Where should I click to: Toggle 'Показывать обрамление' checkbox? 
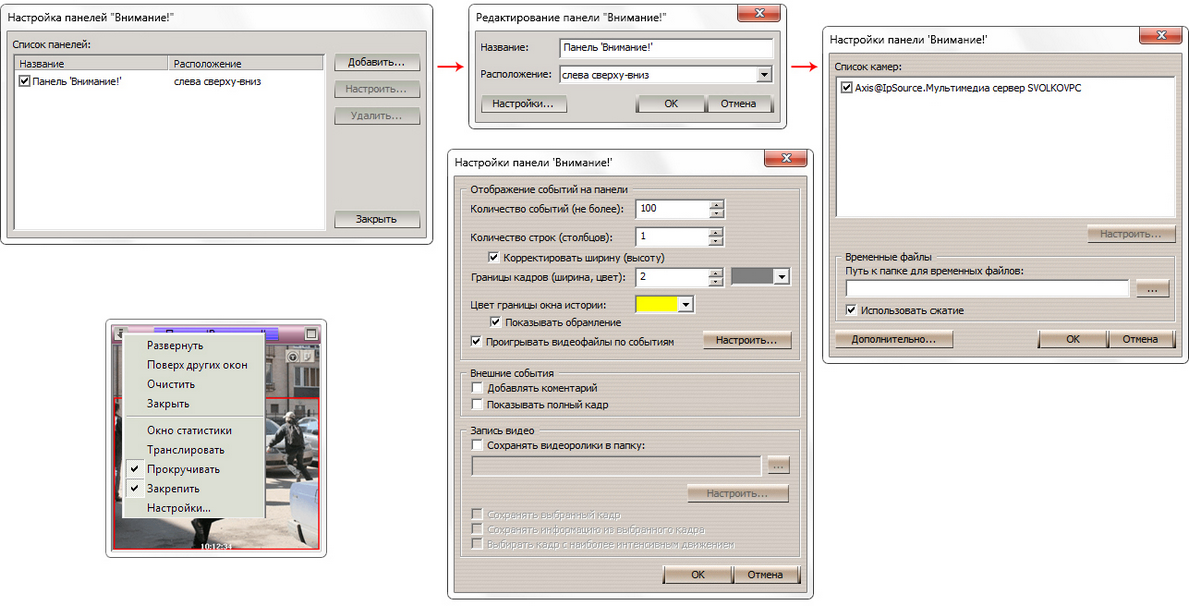pos(495,322)
